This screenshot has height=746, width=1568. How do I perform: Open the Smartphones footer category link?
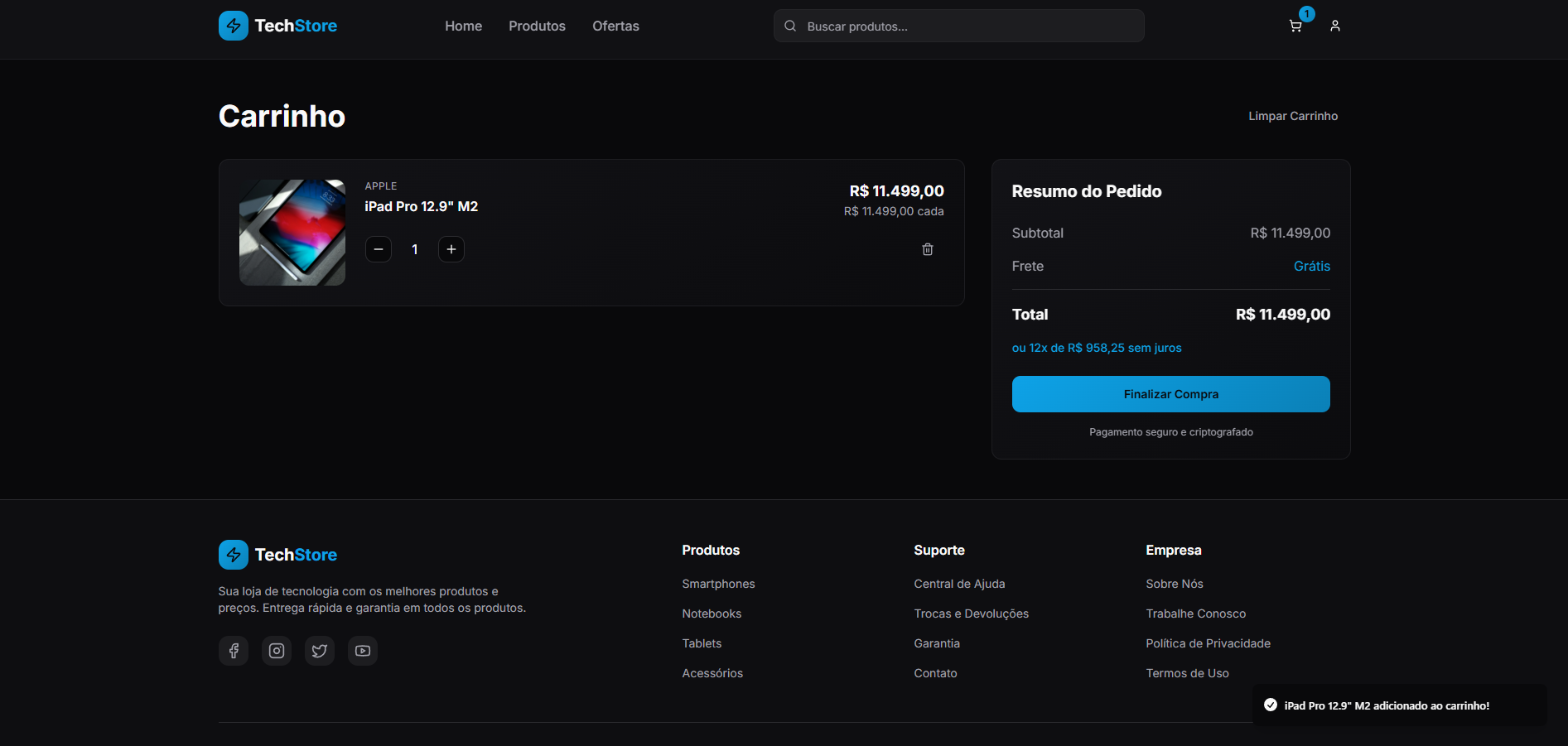(718, 584)
